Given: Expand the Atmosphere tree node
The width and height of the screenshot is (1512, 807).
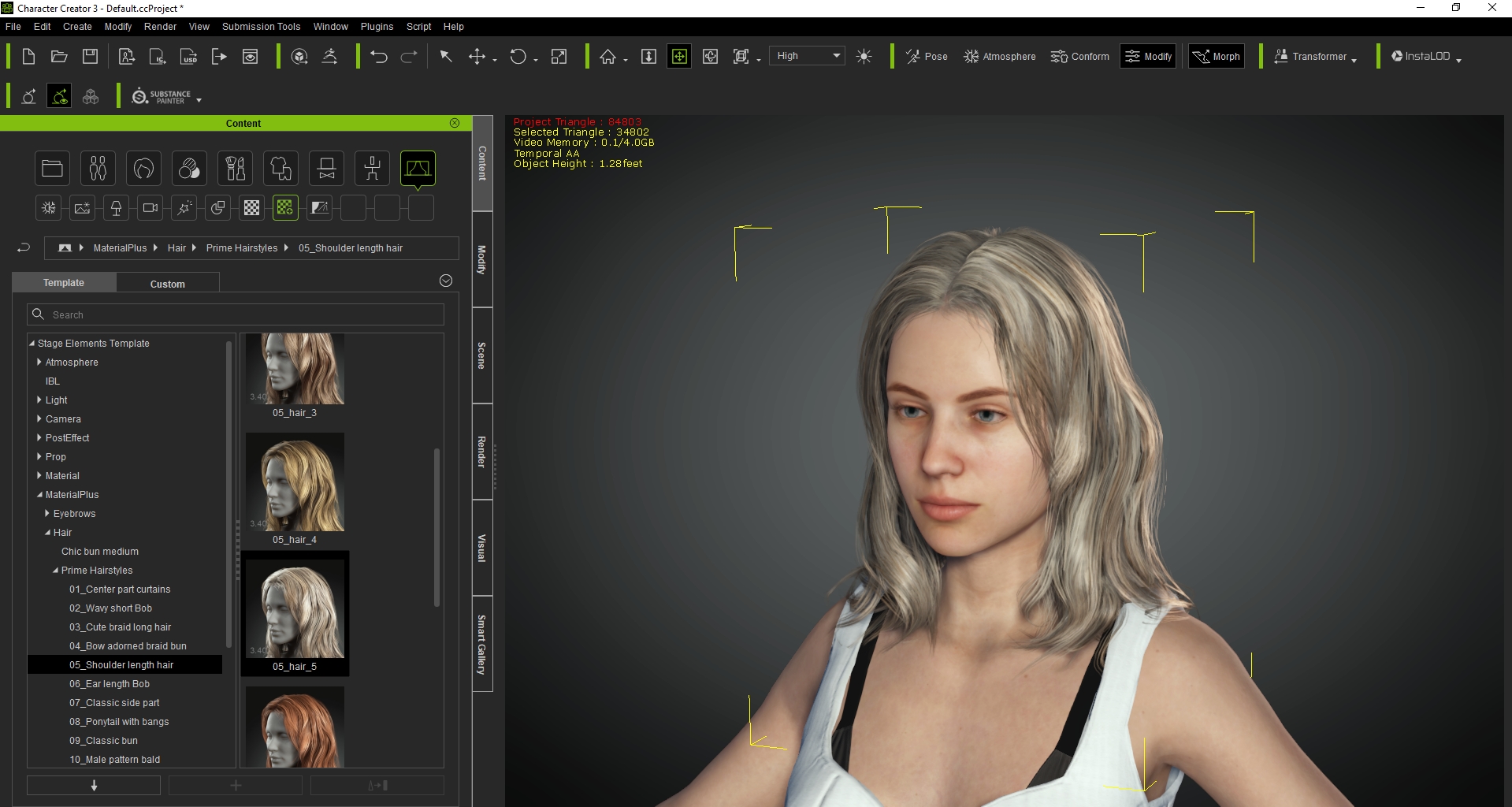Looking at the screenshot, I should tap(39, 362).
